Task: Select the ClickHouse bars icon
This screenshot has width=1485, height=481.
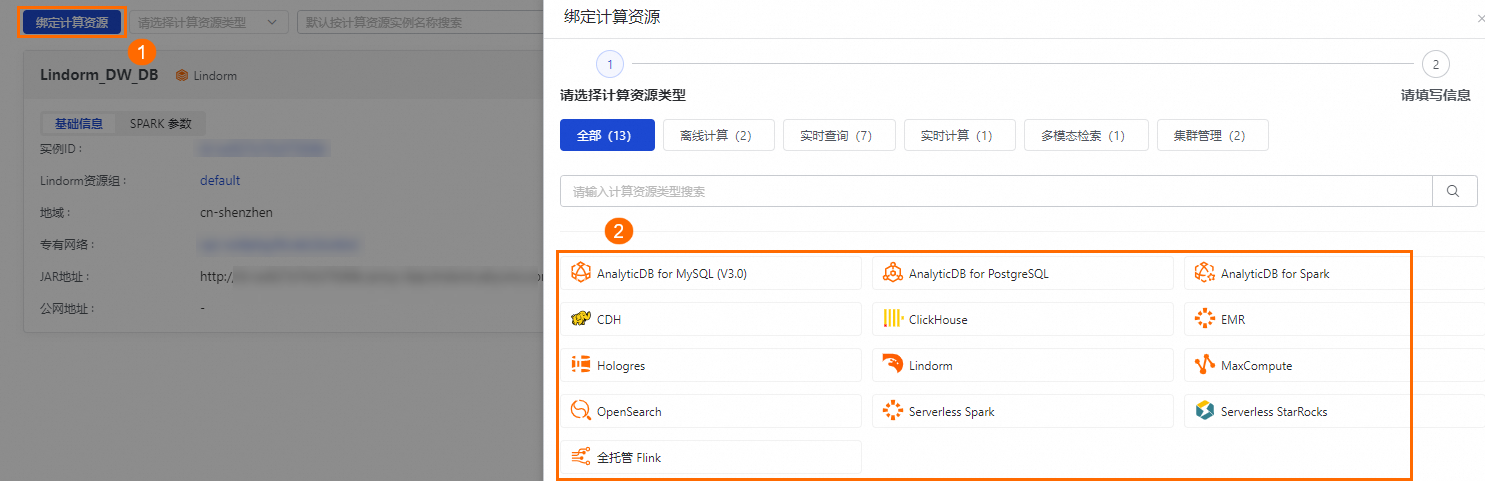Action: (x=893, y=319)
